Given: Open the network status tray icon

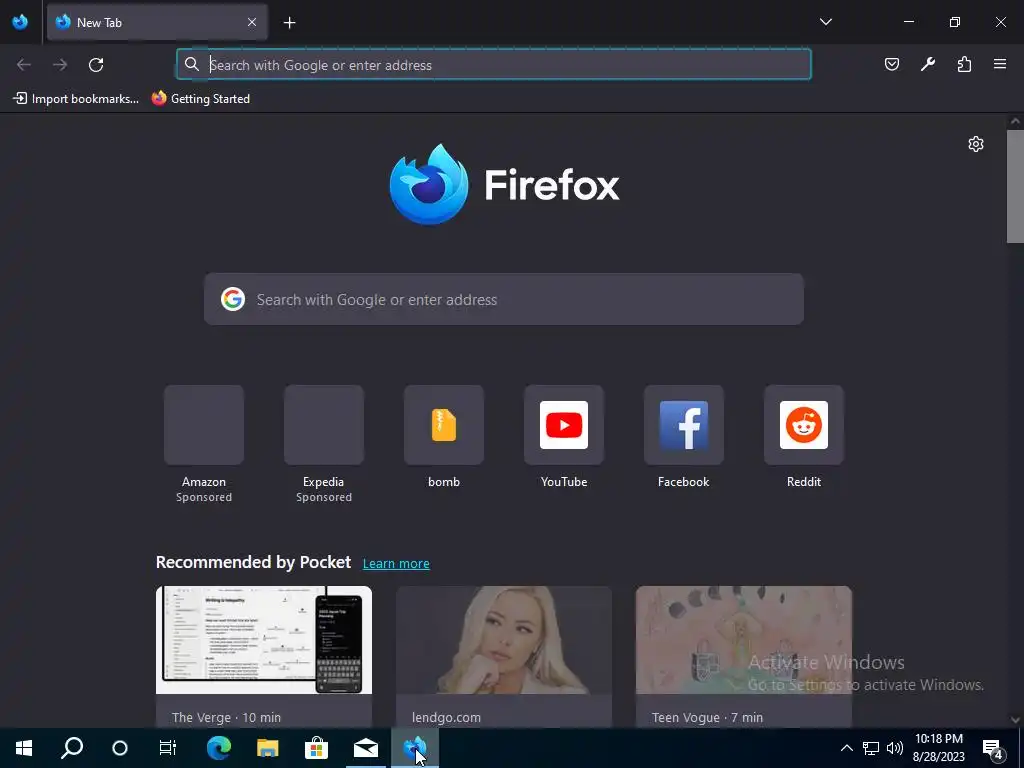Looking at the screenshot, I should (871, 748).
